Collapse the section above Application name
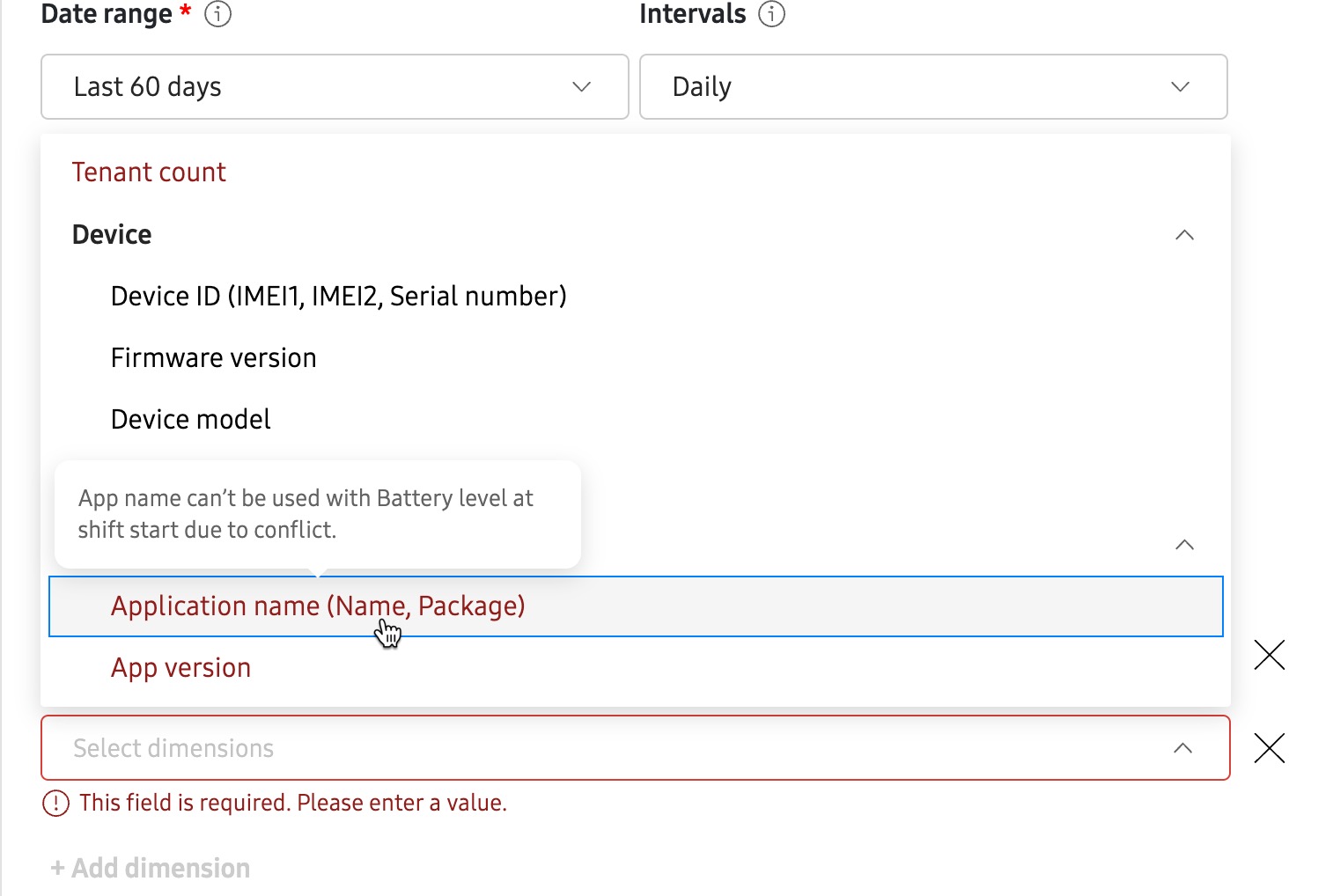Image resolution: width=1333 pixels, height=896 pixels. pos(1184,545)
